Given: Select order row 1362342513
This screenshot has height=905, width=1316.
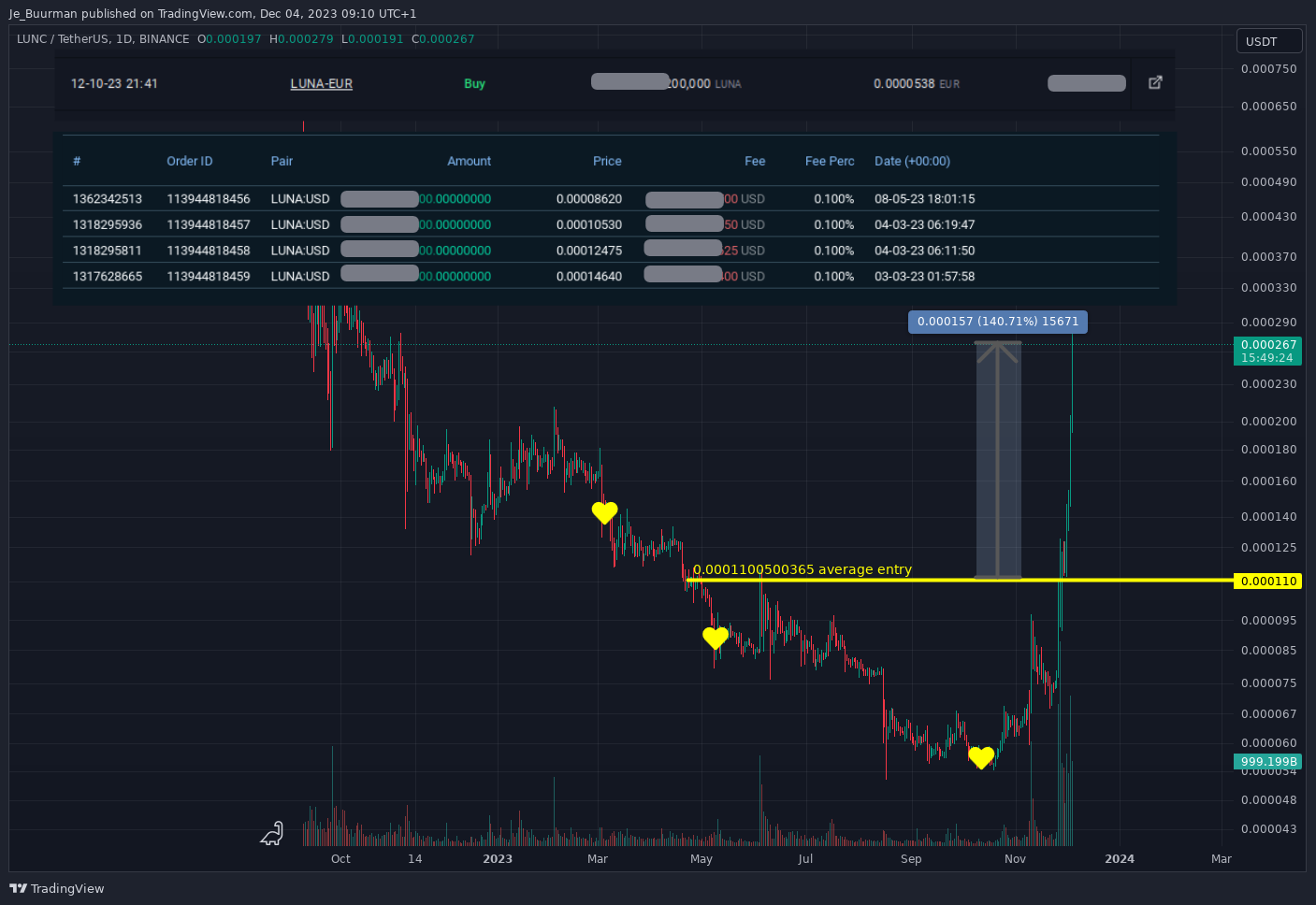Looking at the screenshot, I should click(x=611, y=199).
